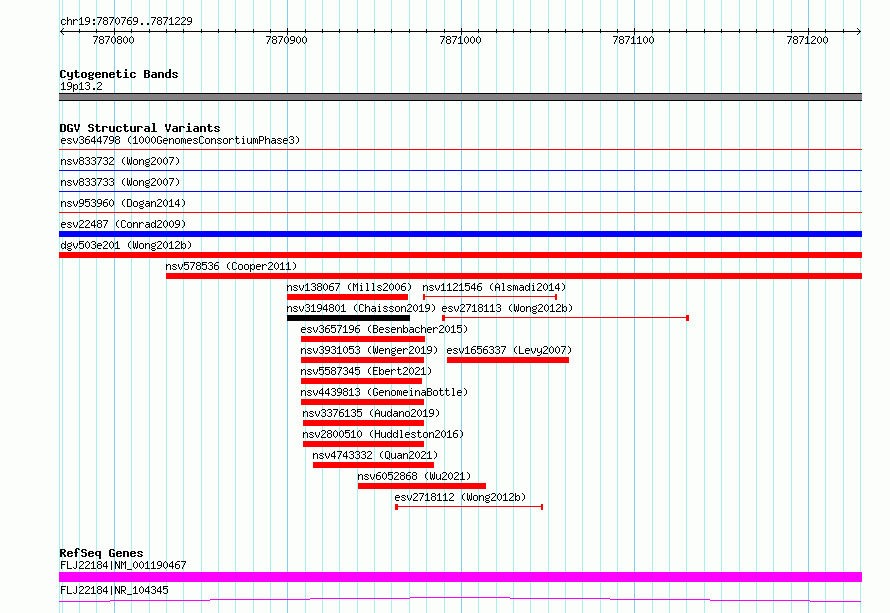Image resolution: width=890 pixels, height=613 pixels.
Task: Click the black nsv3194801 variant bar
Action: (349, 318)
